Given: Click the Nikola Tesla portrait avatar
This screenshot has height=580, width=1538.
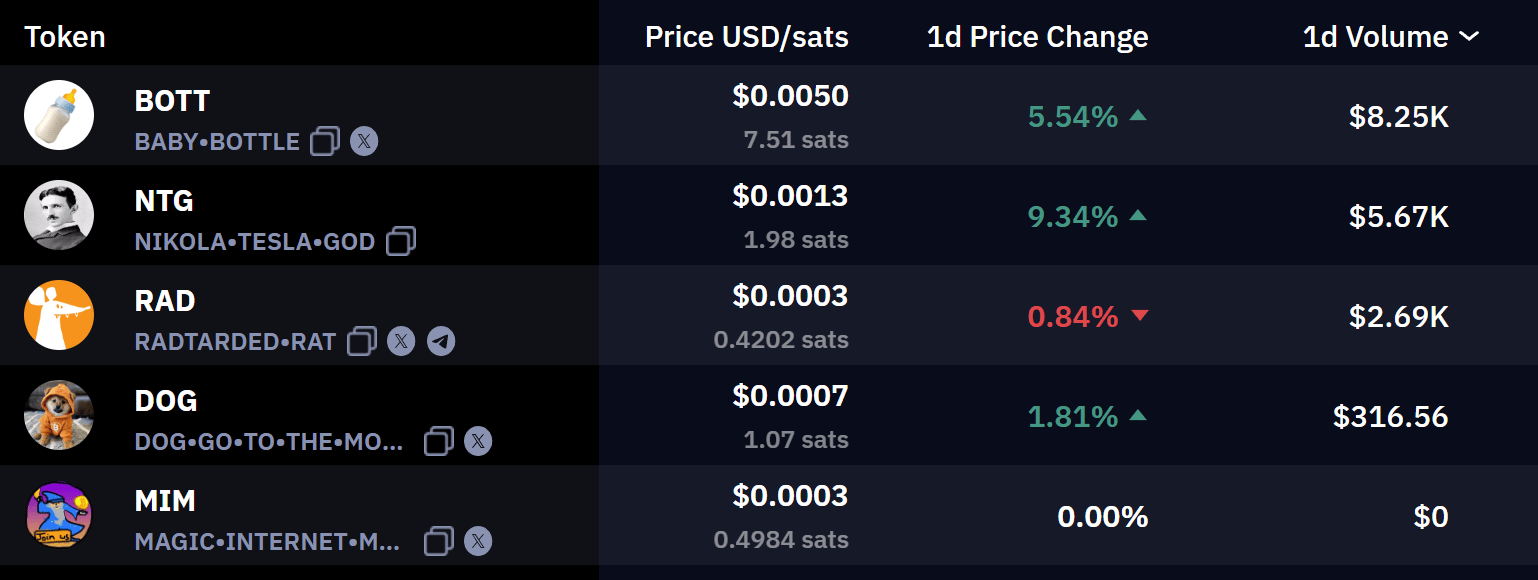Looking at the screenshot, I should pyautogui.click(x=59, y=215).
